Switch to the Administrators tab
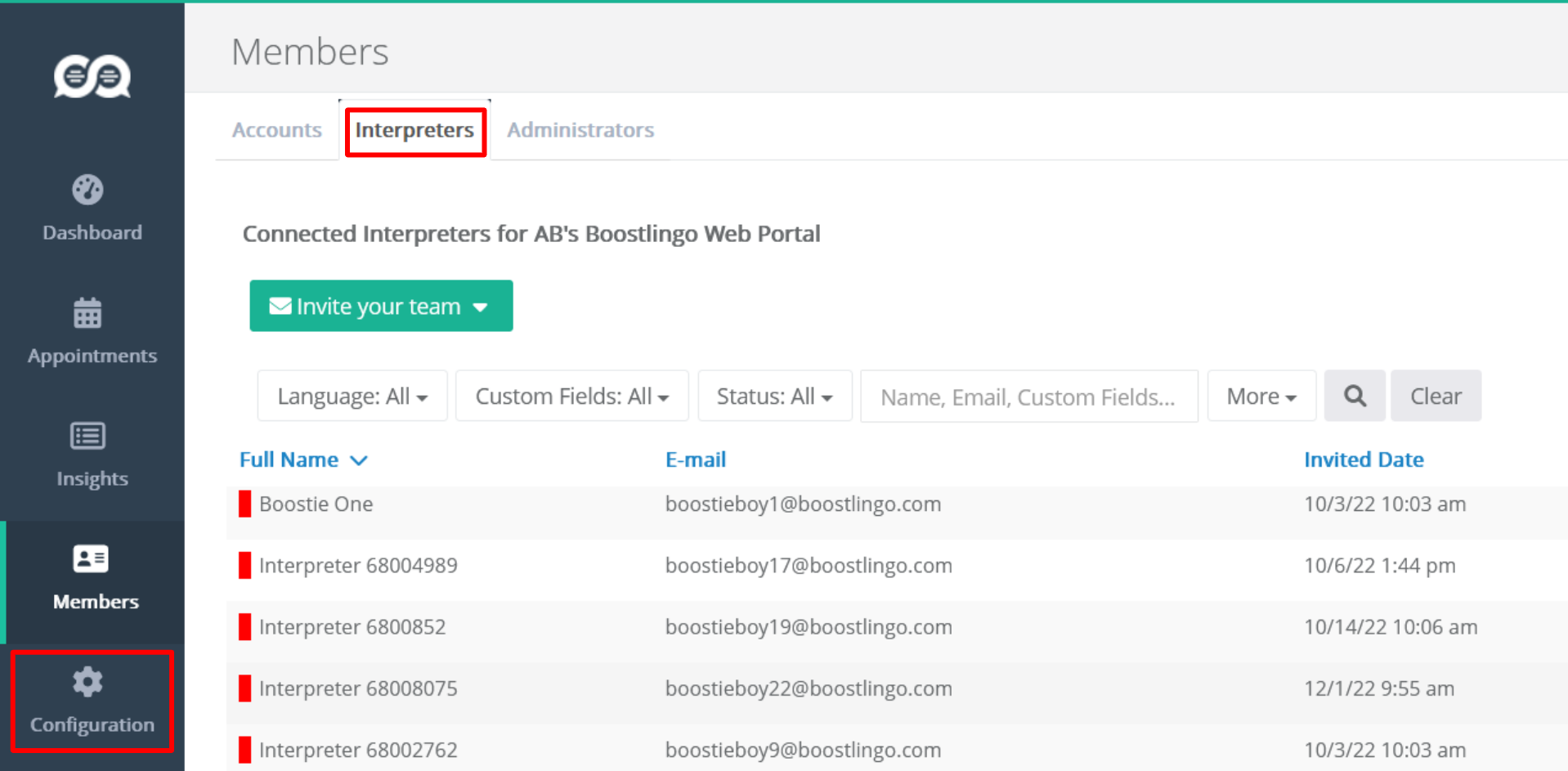Viewport: 1568px width, 771px height. 580,130
